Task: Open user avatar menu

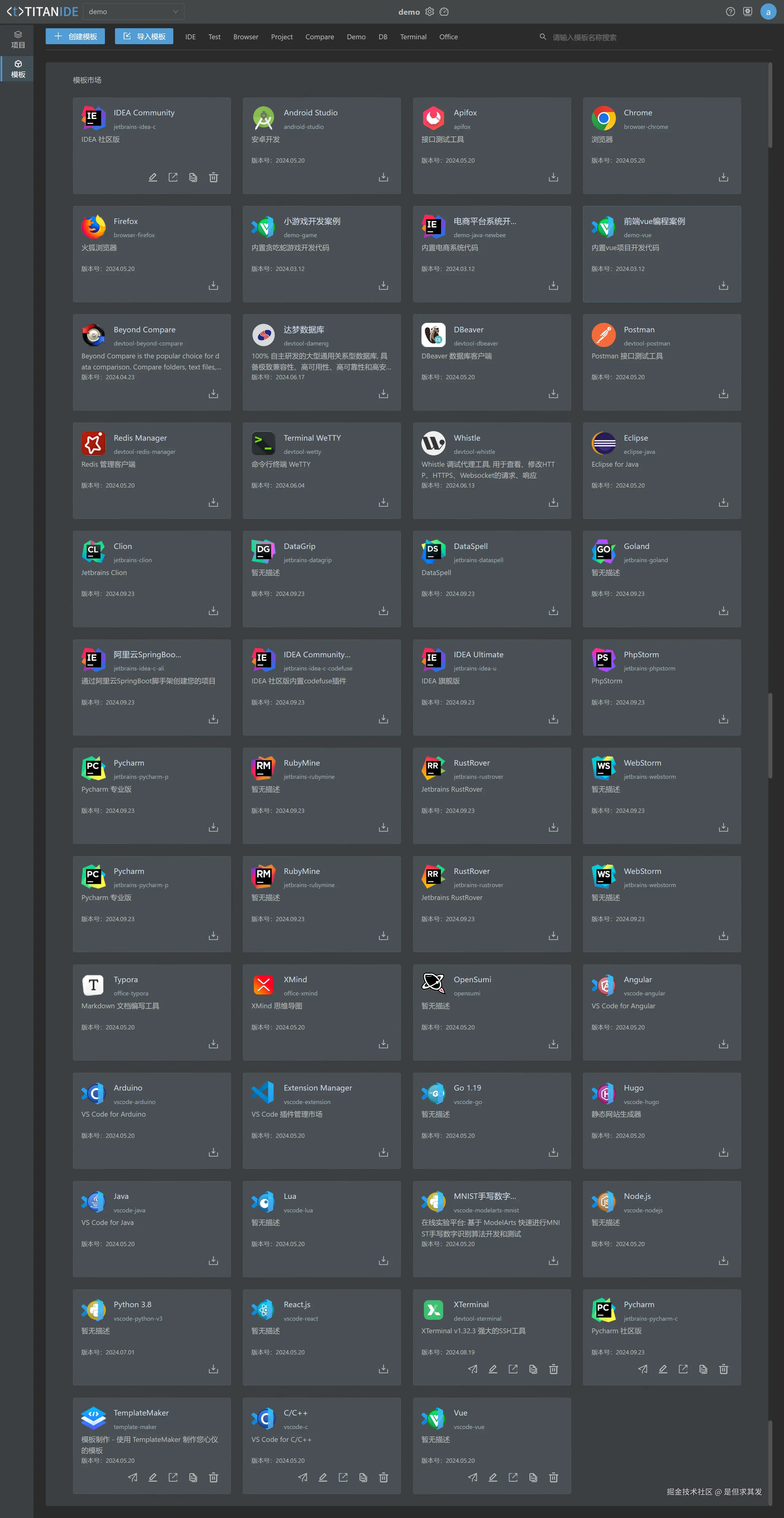Action: point(767,12)
